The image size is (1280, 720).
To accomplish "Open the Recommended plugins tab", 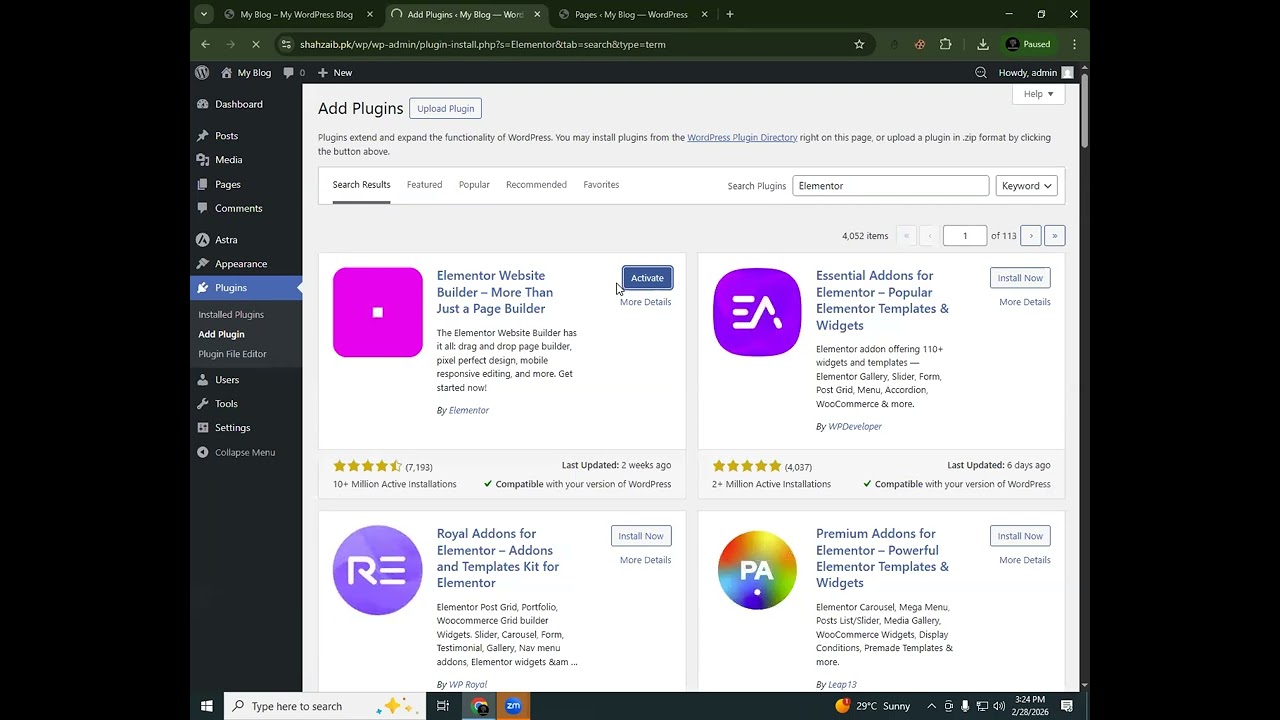I will (x=536, y=185).
